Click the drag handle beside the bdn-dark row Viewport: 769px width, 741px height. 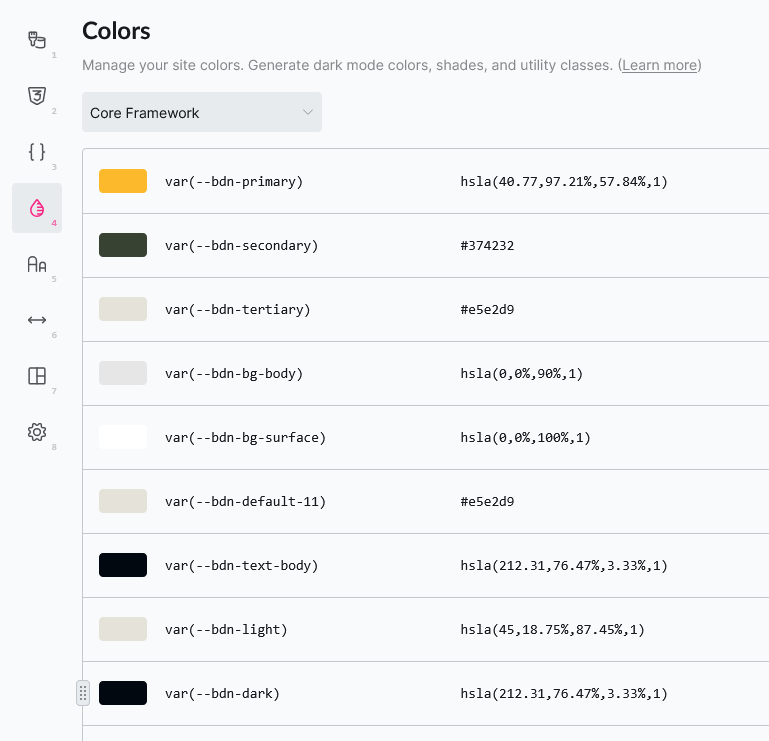(83, 693)
